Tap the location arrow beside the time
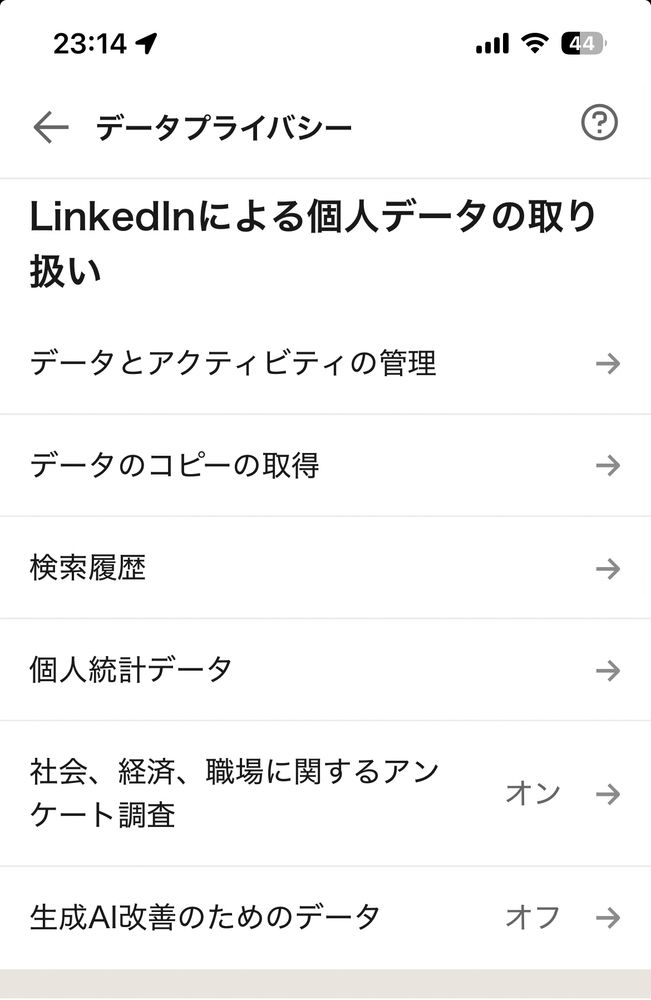The image size is (651, 1000). click(146, 43)
